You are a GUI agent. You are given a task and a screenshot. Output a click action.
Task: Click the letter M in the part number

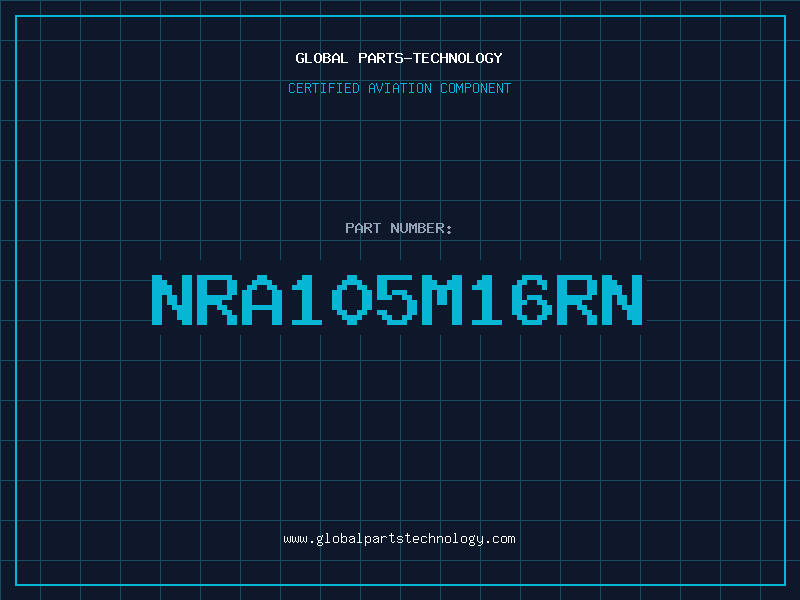click(442, 300)
